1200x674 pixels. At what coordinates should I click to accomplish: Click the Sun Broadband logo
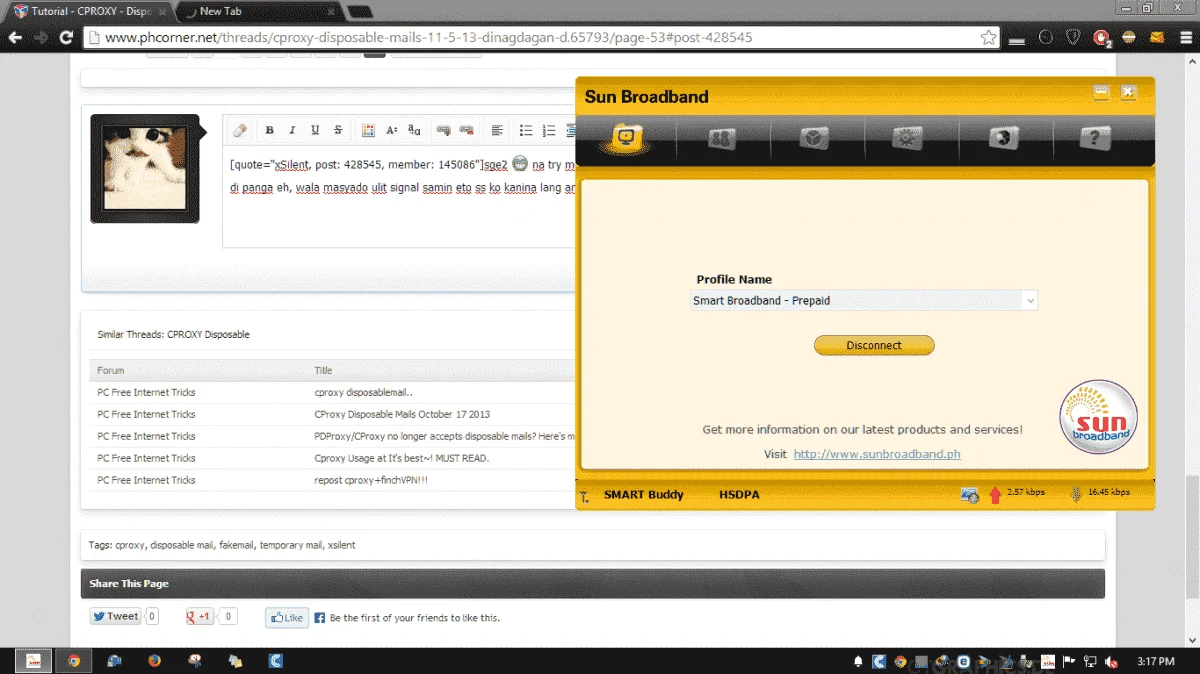point(1098,417)
